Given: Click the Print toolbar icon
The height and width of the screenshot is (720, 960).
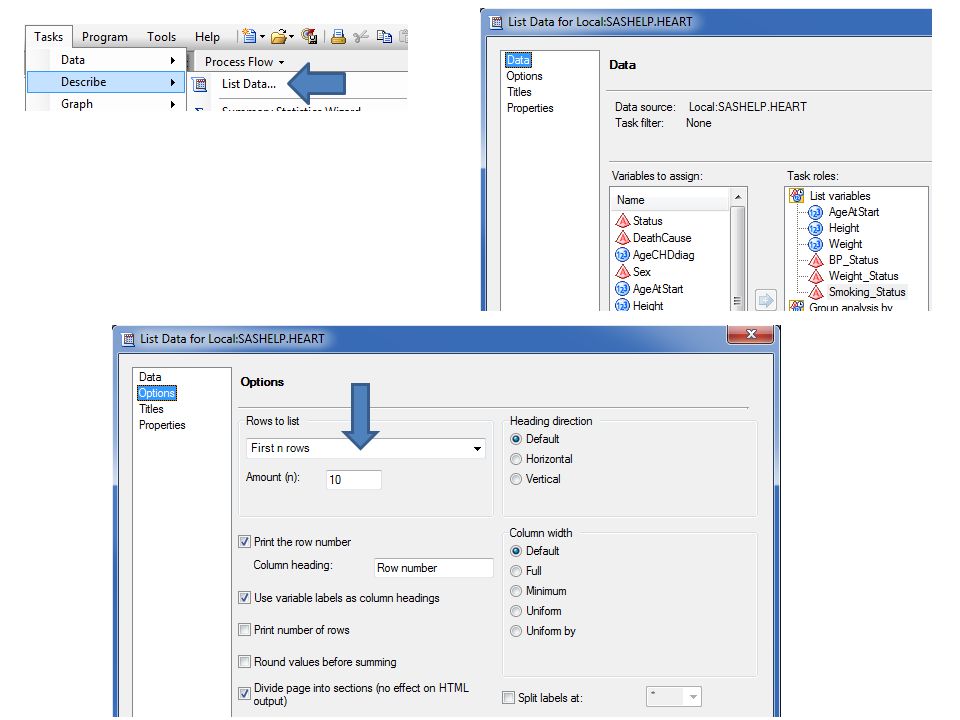Looking at the screenshot, I should click(x=338, y=37).
